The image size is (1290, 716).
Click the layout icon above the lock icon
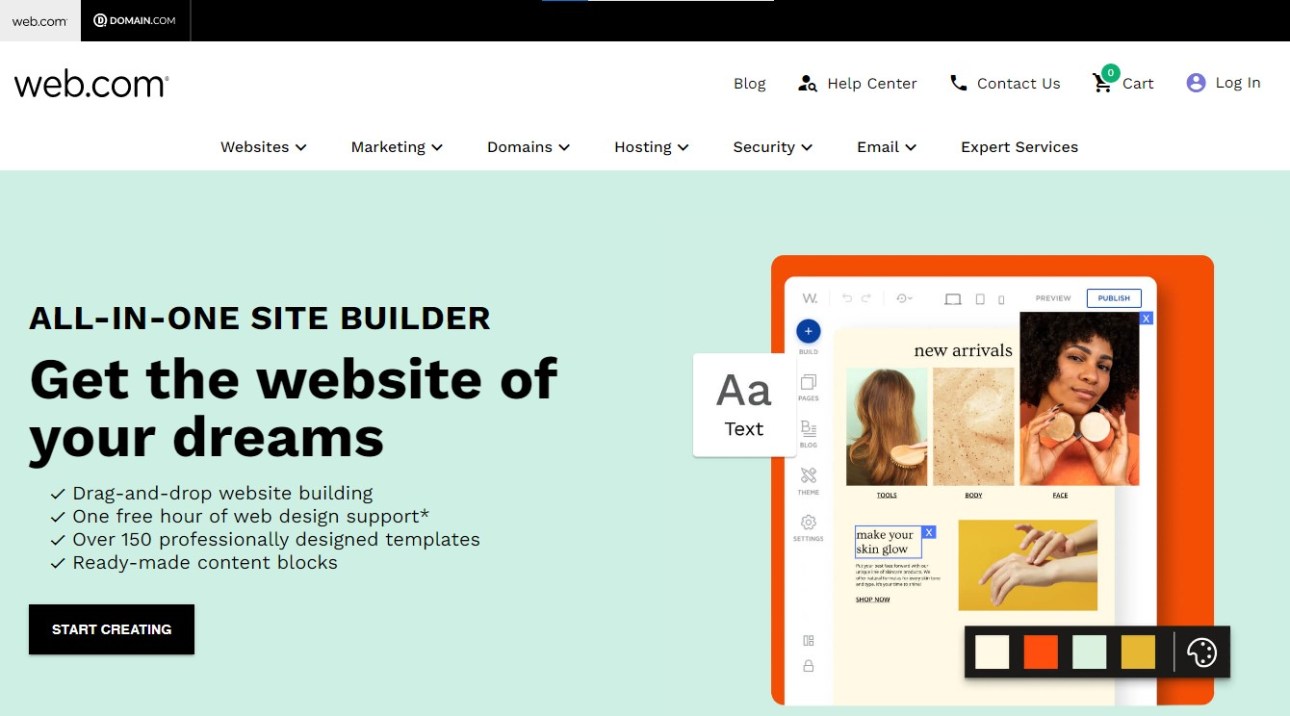808,640
